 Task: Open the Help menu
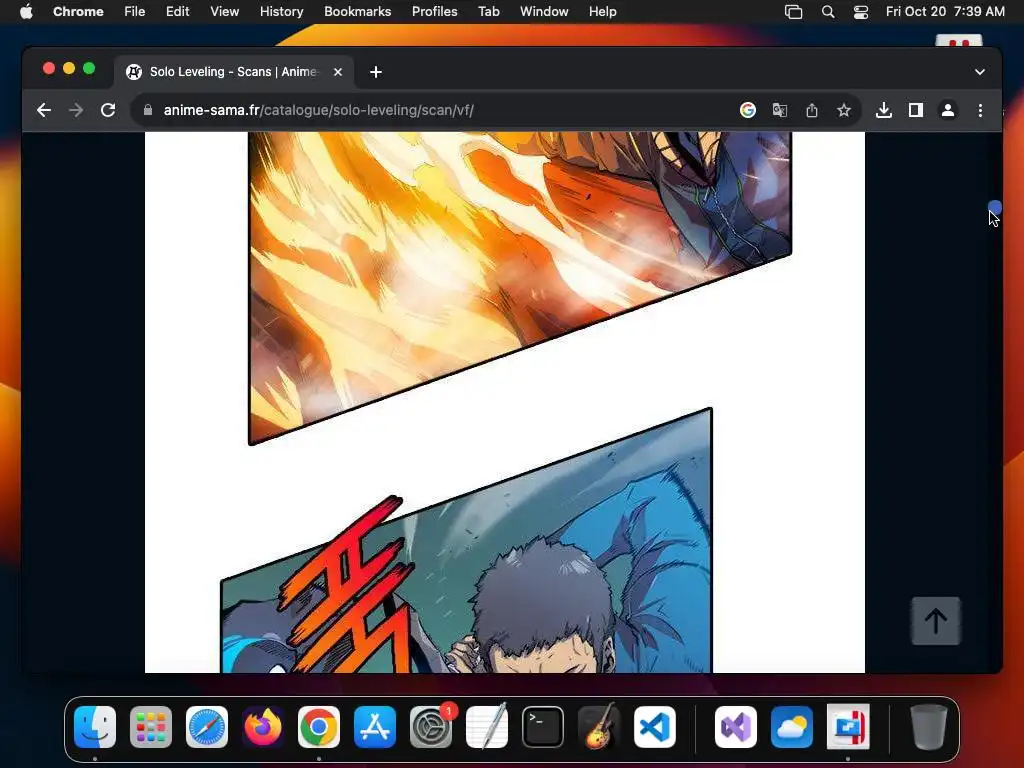602,12
